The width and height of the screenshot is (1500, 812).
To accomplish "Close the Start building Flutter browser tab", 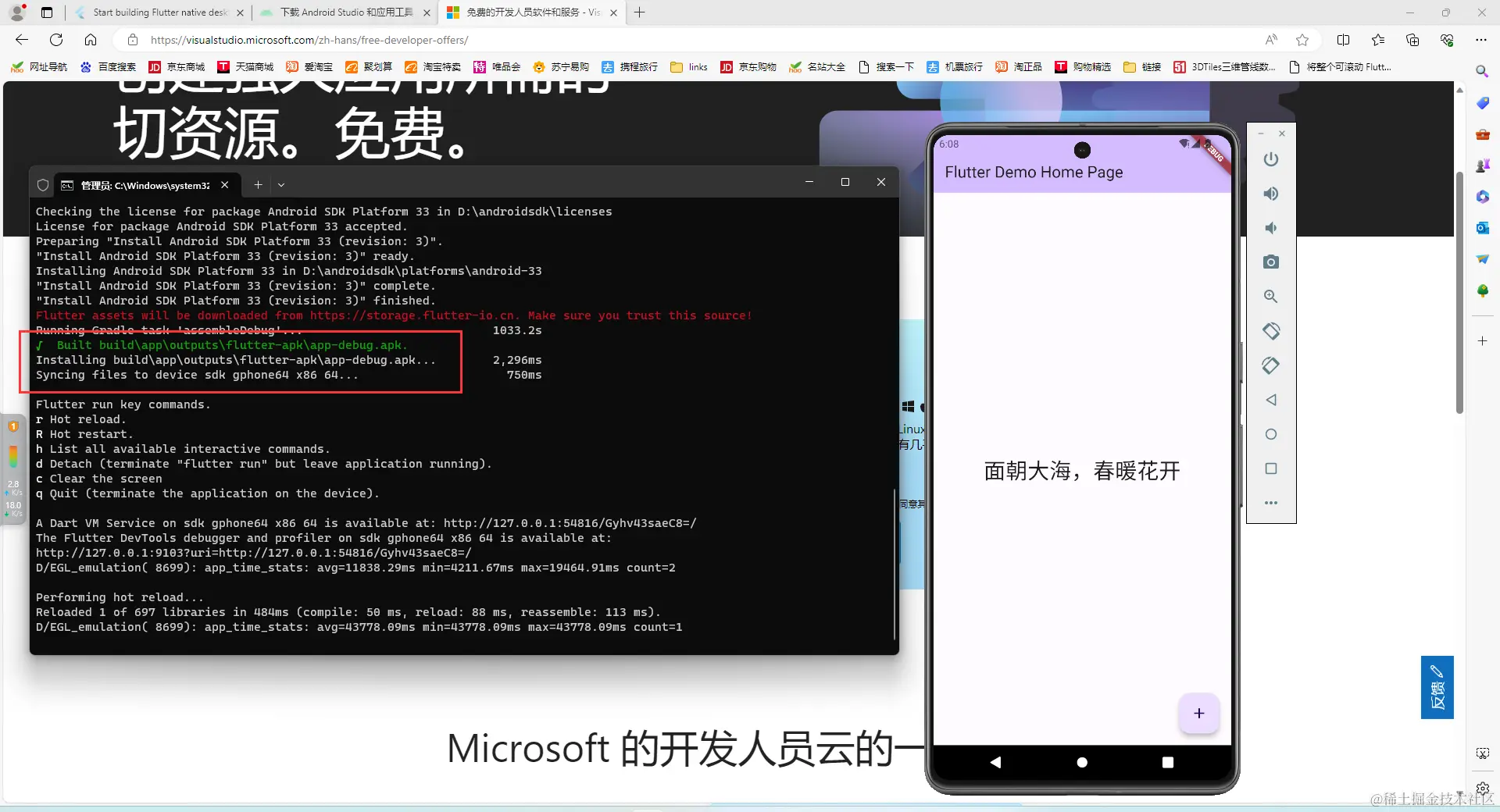I will click(x=239, y=12).
